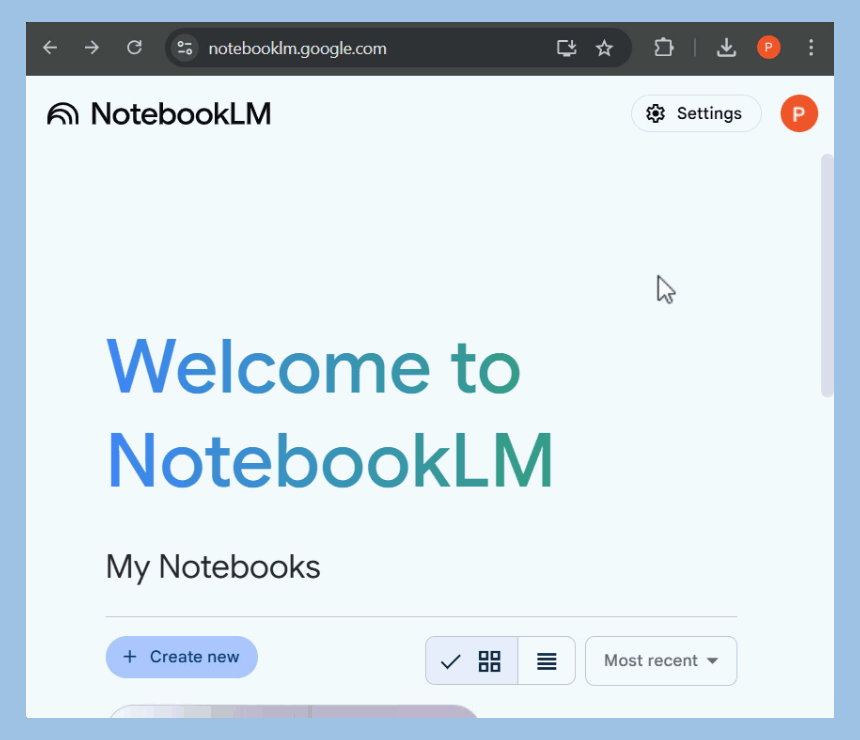This screenshot has height=740, width=860.
Task: Click the cast screen icon
Action: click(566, 47)
